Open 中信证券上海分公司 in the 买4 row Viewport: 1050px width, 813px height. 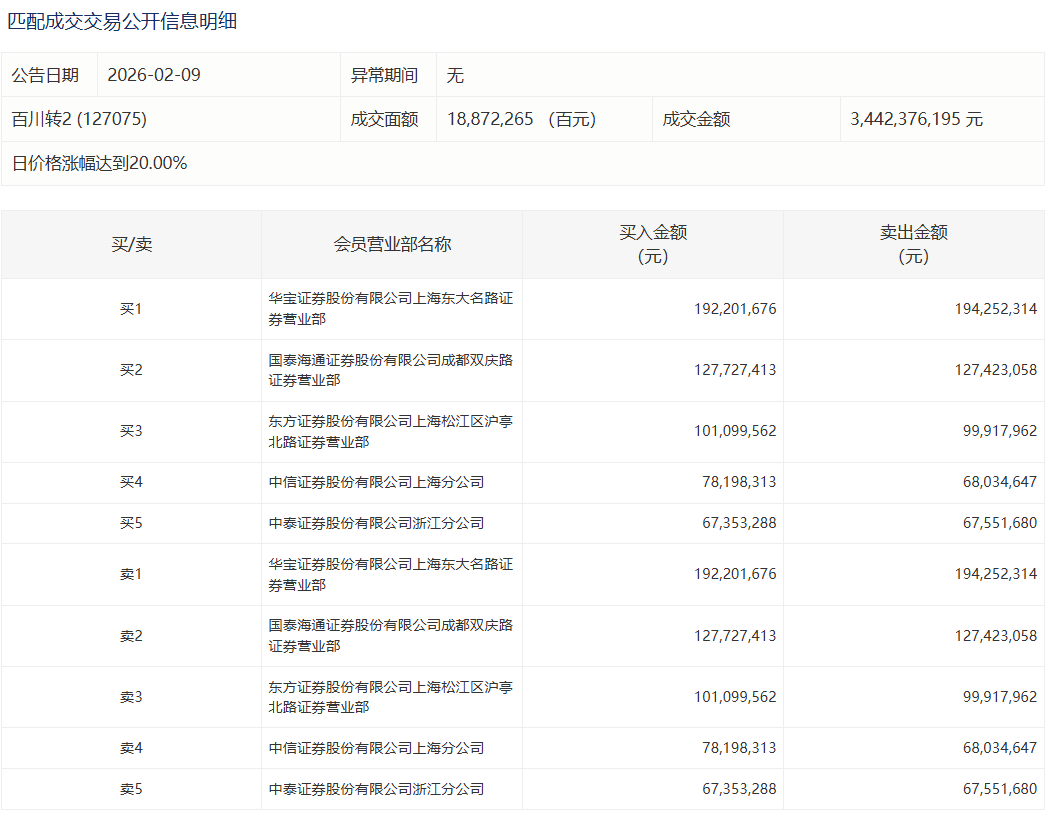point(376,482)
